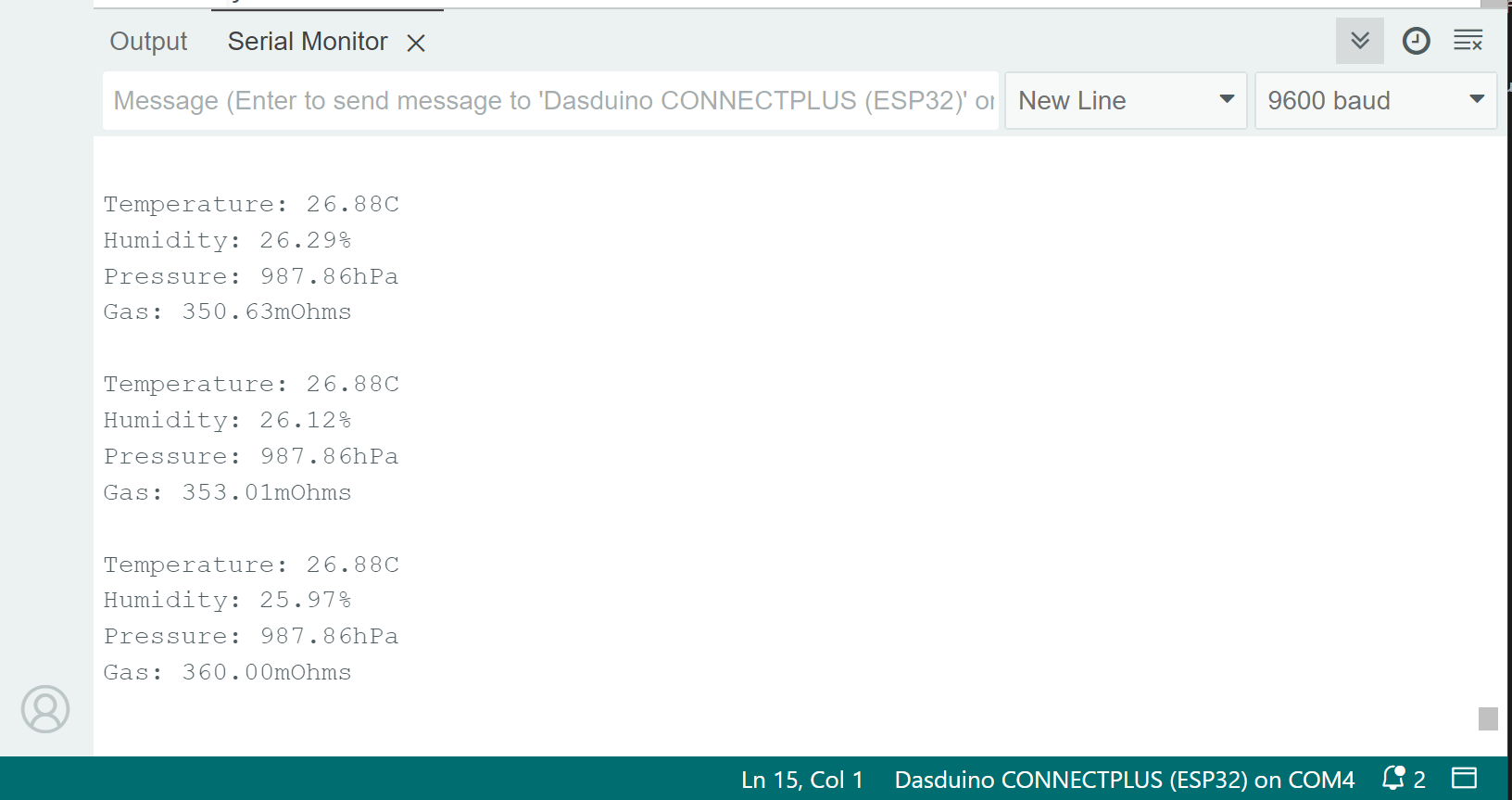Open the user account profile icon

pos(45,709)
